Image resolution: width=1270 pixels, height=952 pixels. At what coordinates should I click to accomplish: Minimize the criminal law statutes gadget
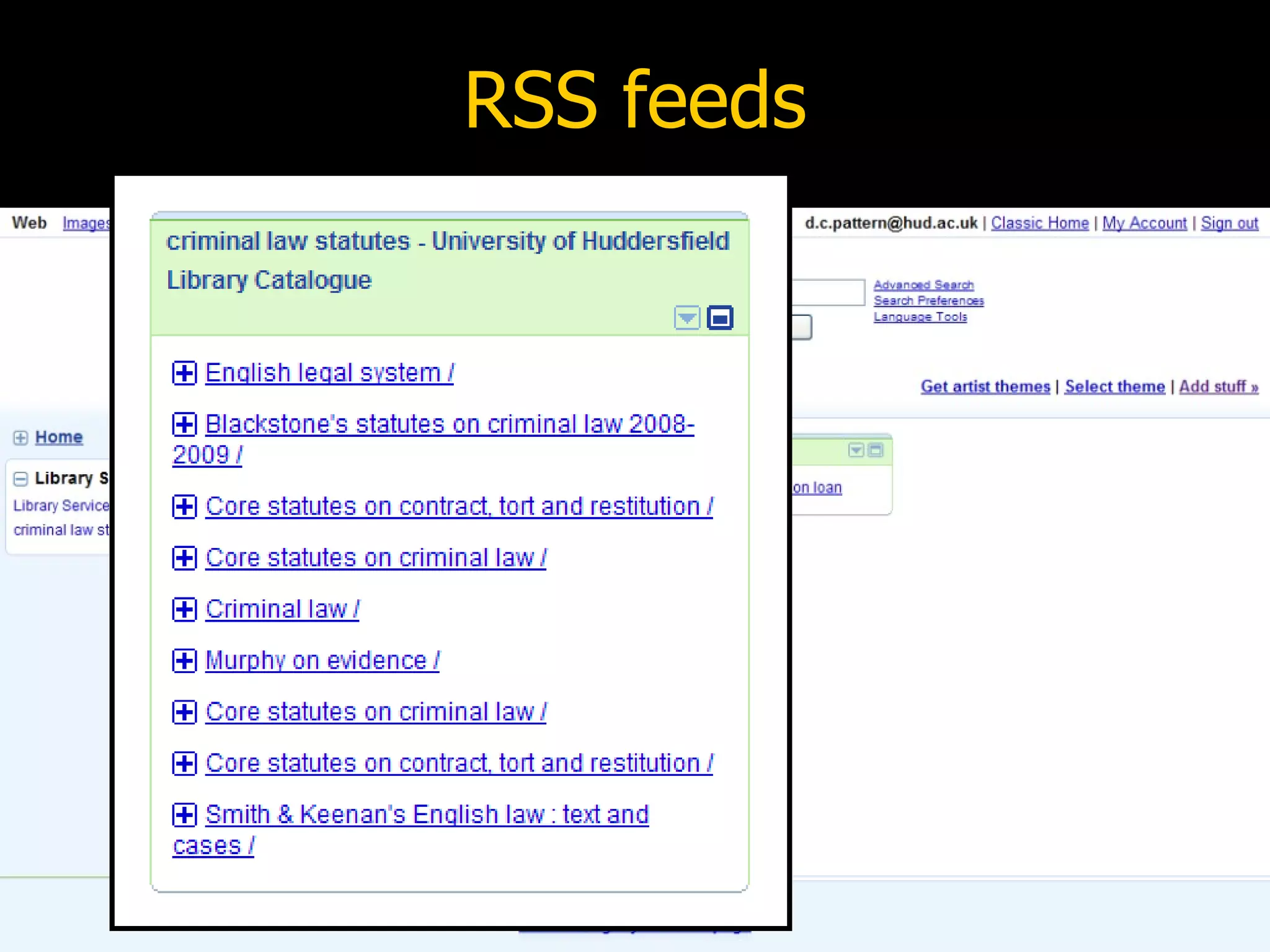(720, 318)
